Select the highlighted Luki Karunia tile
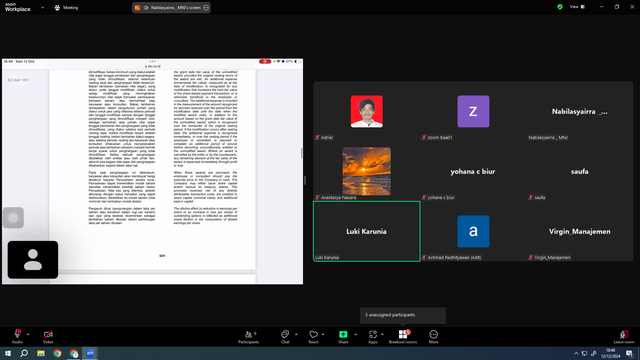The width and height of the screenshot is (640, 360). [367, 231]
